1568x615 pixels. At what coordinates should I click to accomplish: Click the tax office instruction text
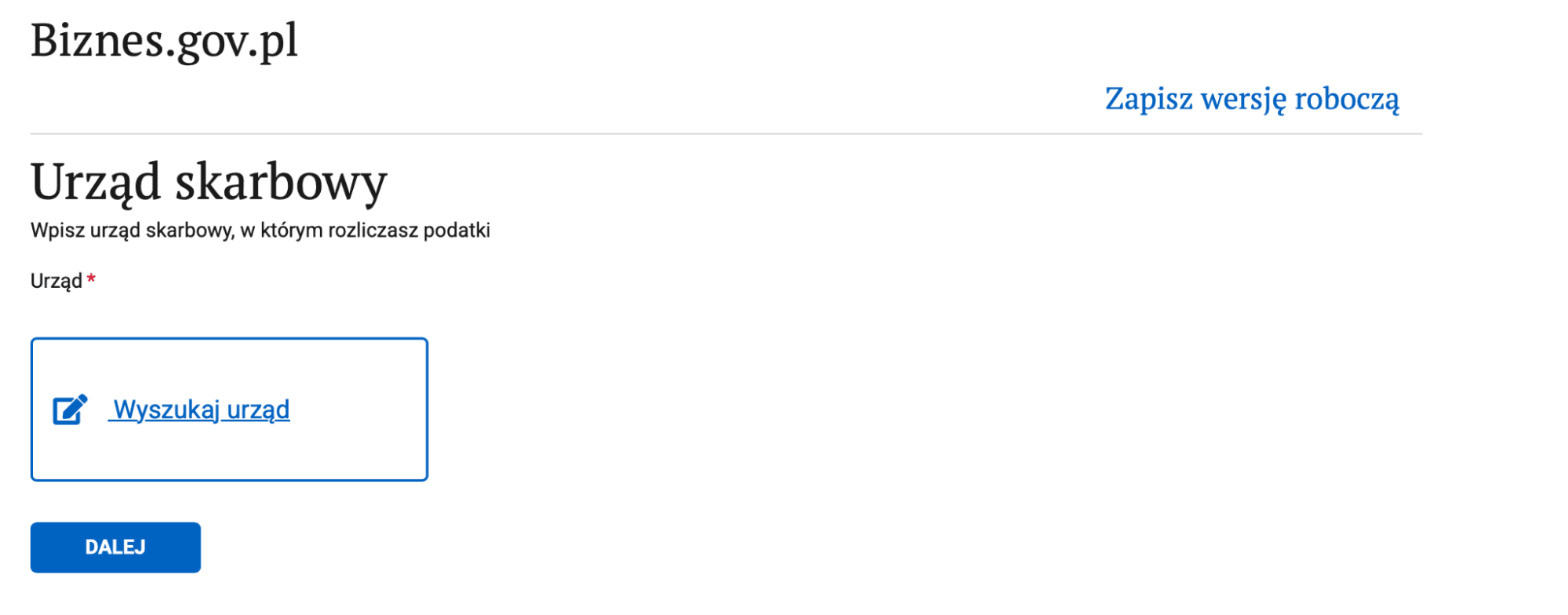(260, 231)
